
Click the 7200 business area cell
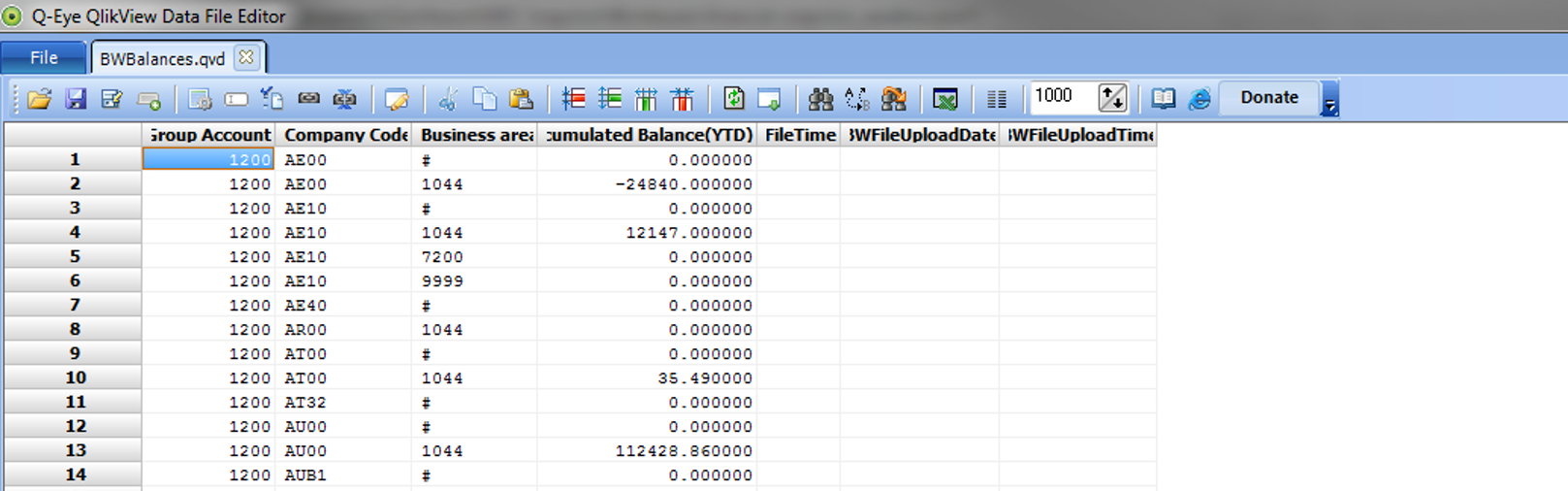474,256
